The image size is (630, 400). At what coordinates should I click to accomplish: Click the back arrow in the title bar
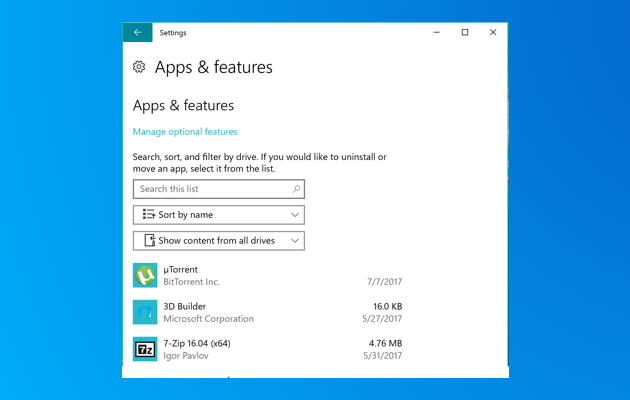137,33
